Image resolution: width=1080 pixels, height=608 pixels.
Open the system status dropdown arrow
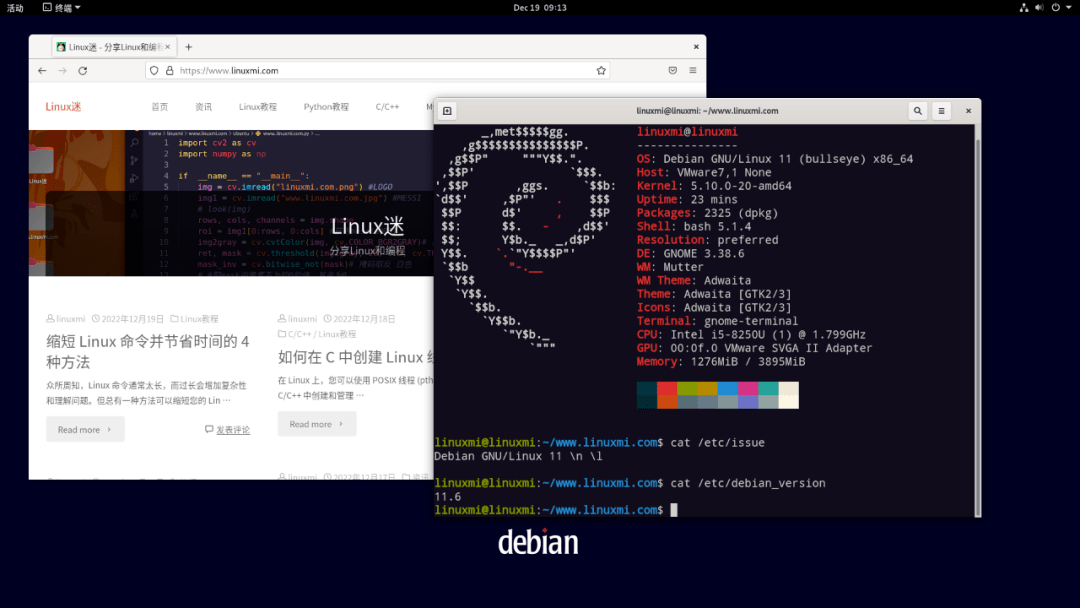click(x=1068, y=8)
